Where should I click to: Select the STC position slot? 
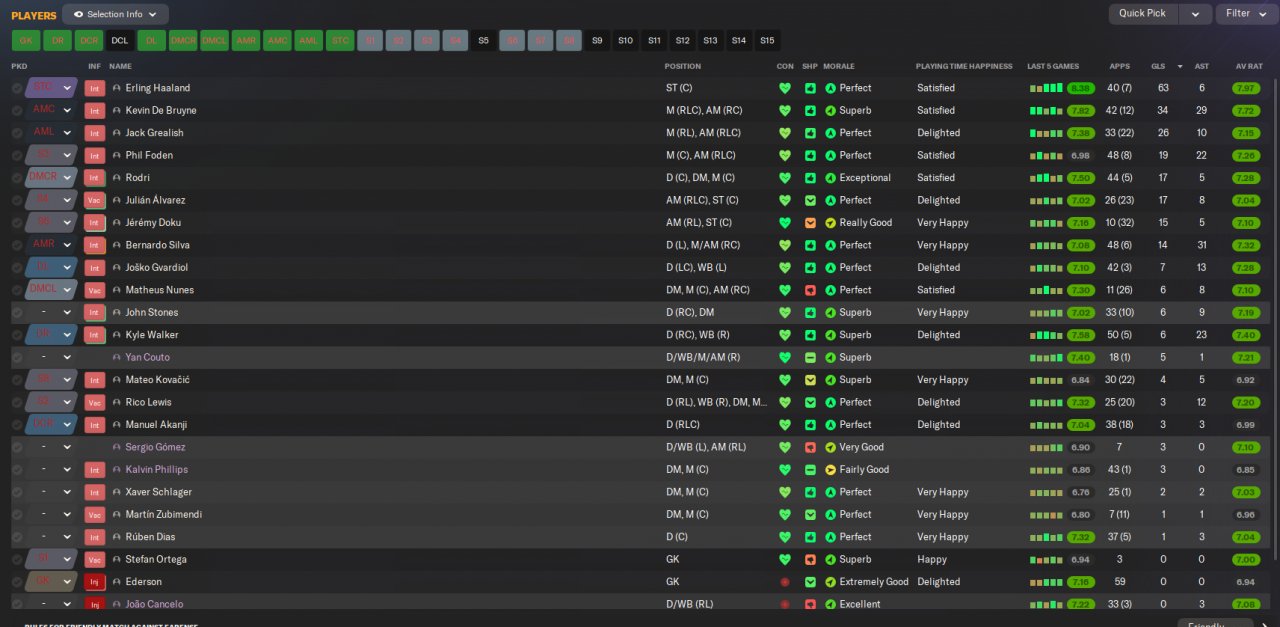(340, 40)
